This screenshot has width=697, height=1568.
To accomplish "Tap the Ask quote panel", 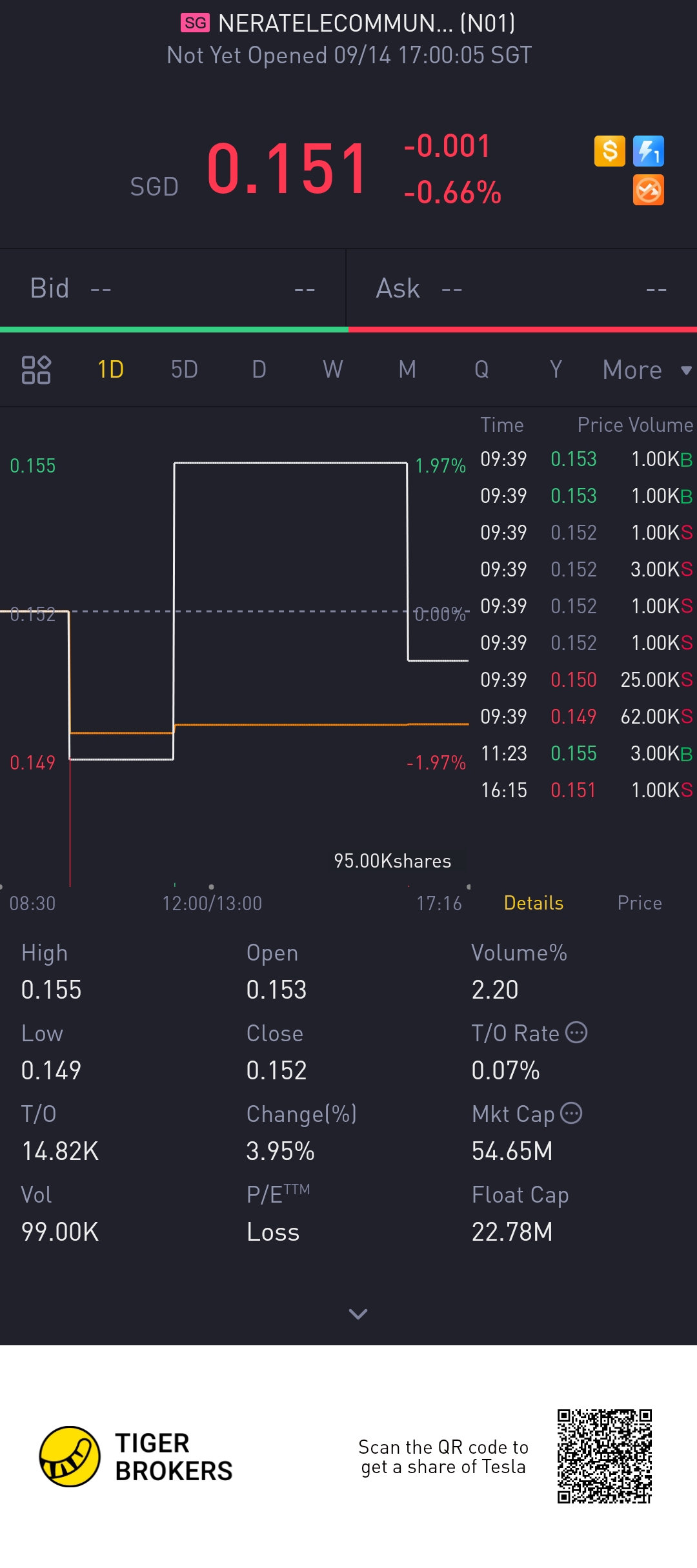I will 521,289.
